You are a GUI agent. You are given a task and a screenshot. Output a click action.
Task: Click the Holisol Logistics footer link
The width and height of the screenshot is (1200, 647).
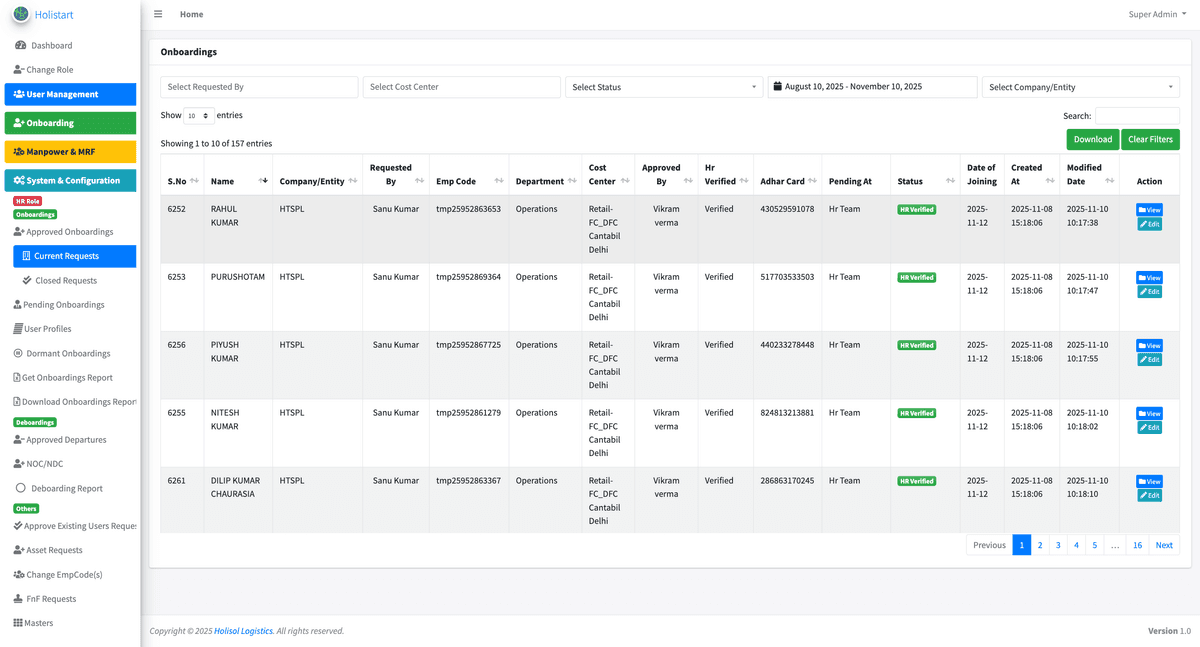coord(243,630)
